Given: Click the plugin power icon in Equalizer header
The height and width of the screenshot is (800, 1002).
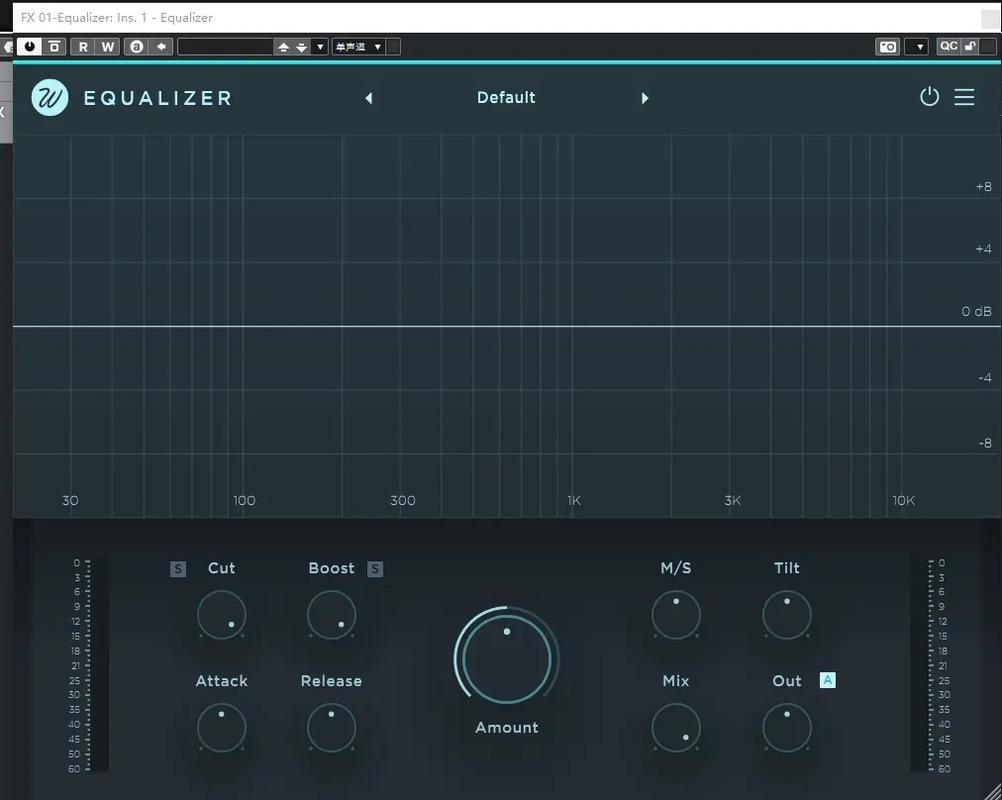Looking at the screenshot, I should [x=929, y=97].
